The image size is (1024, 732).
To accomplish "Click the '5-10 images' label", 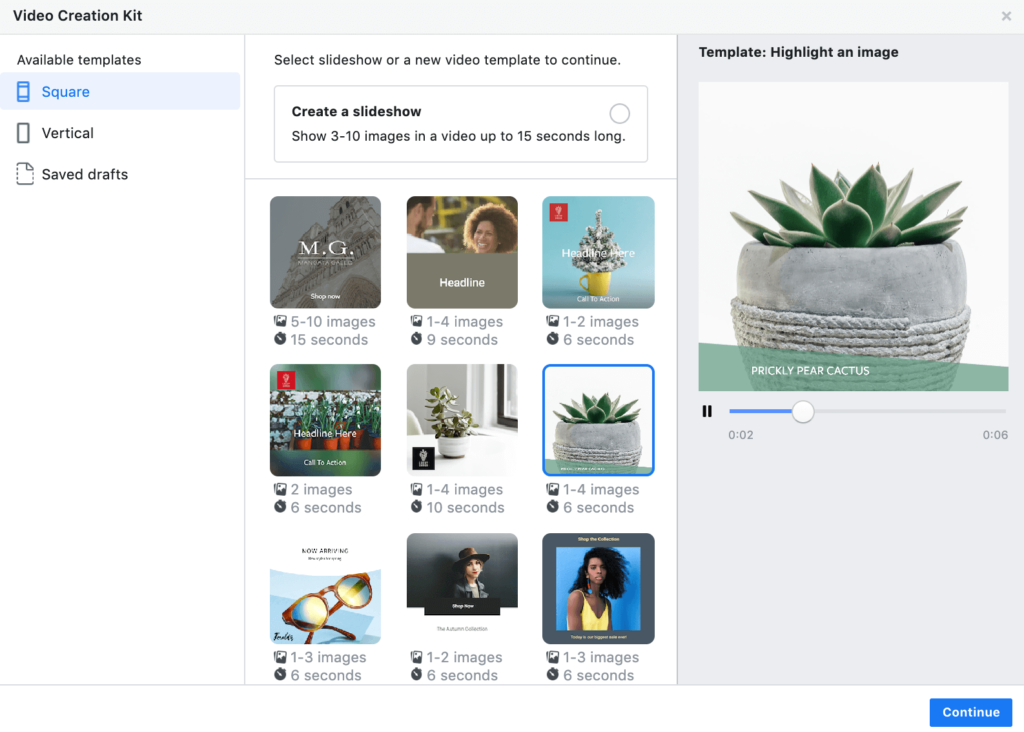I will 333,322.
